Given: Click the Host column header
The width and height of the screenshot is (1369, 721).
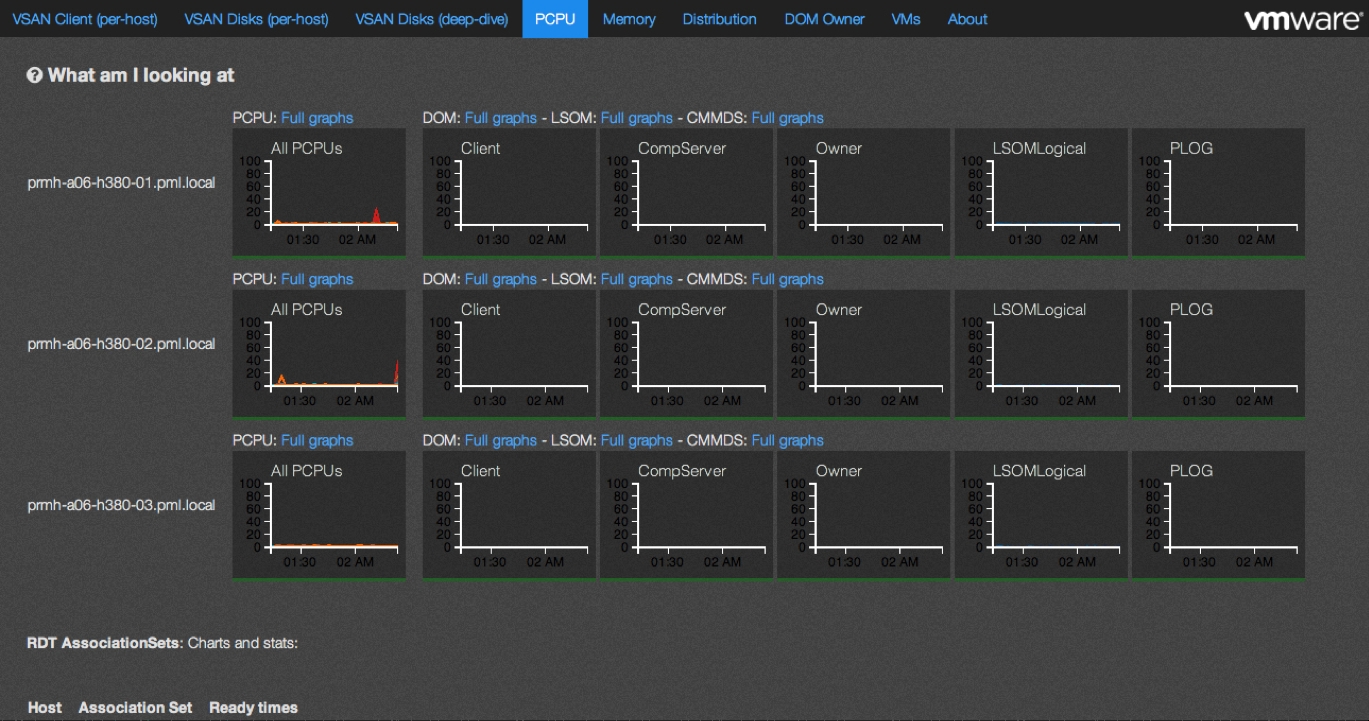Looking at the screenshot, I should (x=45, y=707).
